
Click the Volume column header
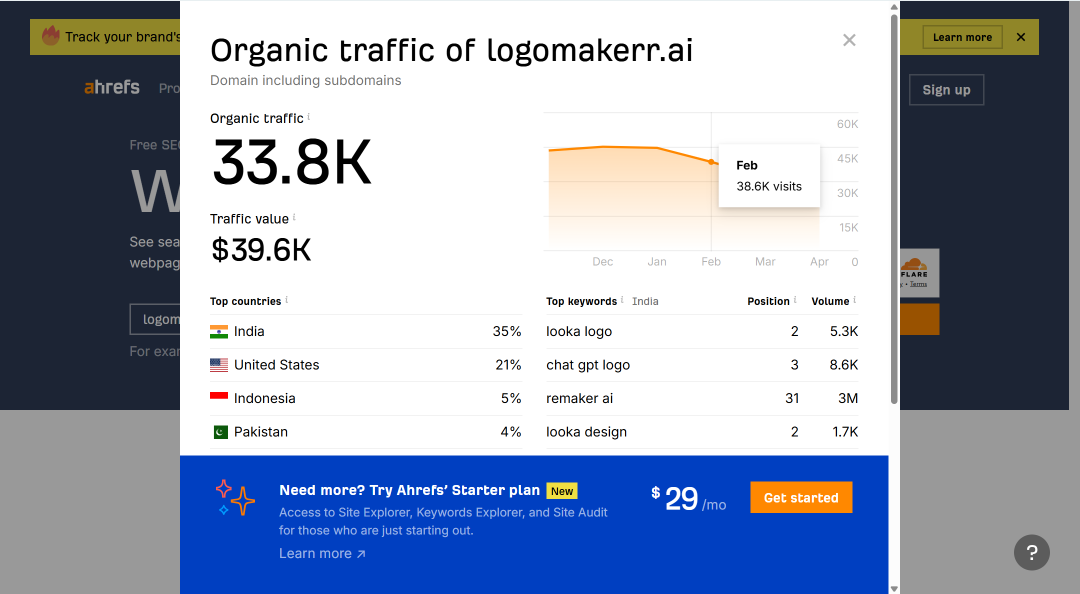point(830,301)
